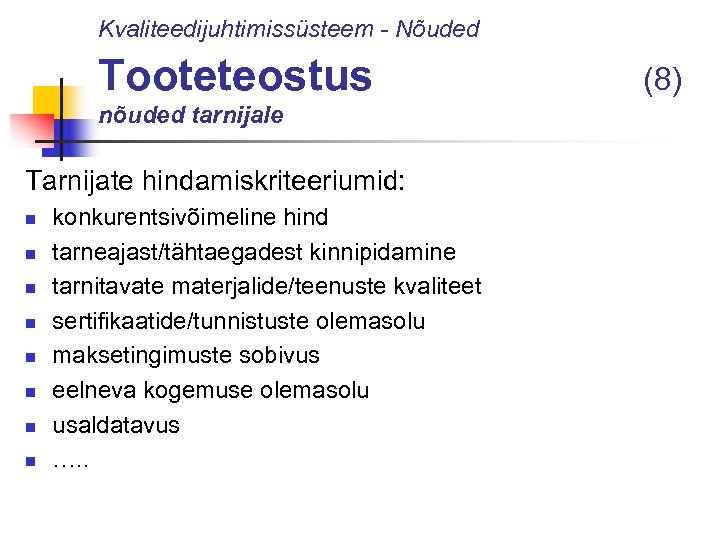Click the text 'eelneva kogemuse olemasolu'

(x=210, y=390)
